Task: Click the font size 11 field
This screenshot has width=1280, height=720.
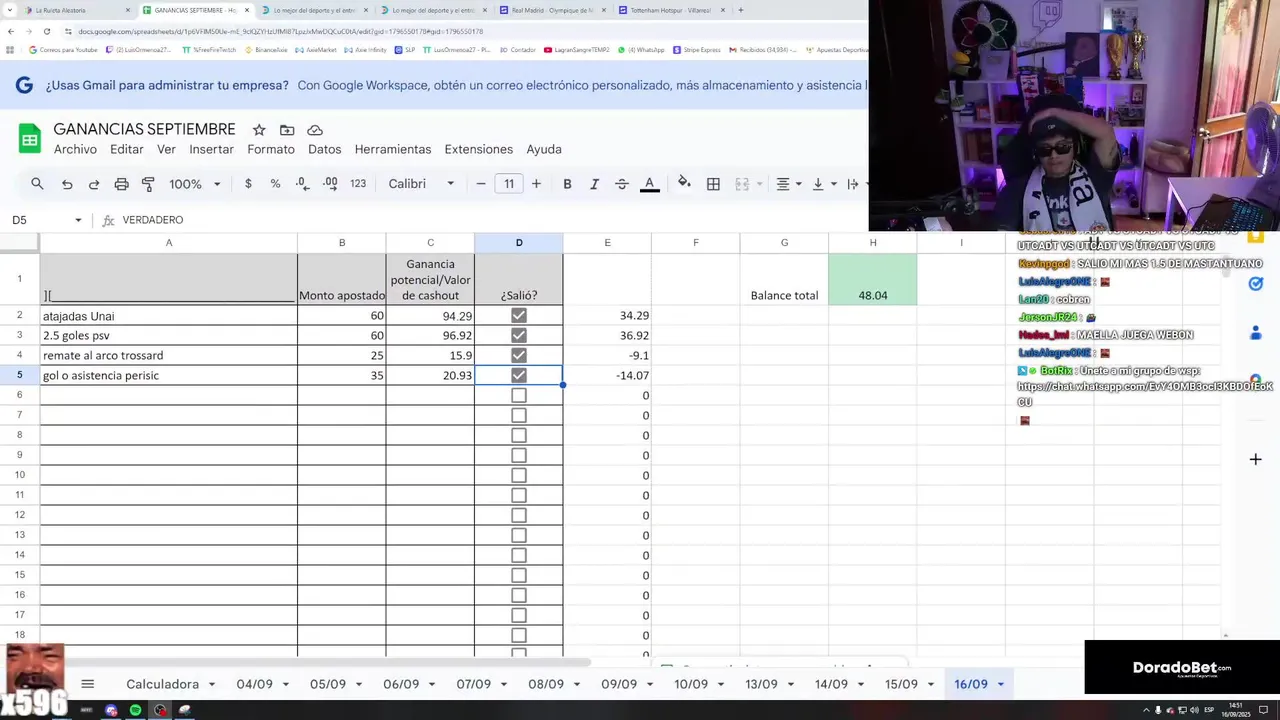Action: tap(509, 184)
